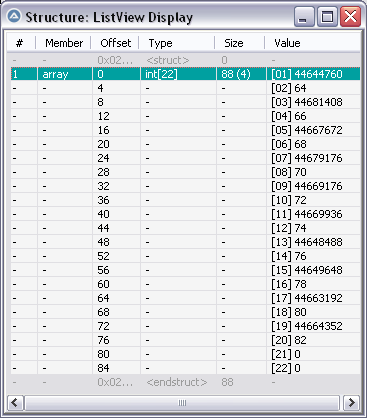Sort by the Type column header
This screenshot has height=418, width=367.
tap(176, 43)
